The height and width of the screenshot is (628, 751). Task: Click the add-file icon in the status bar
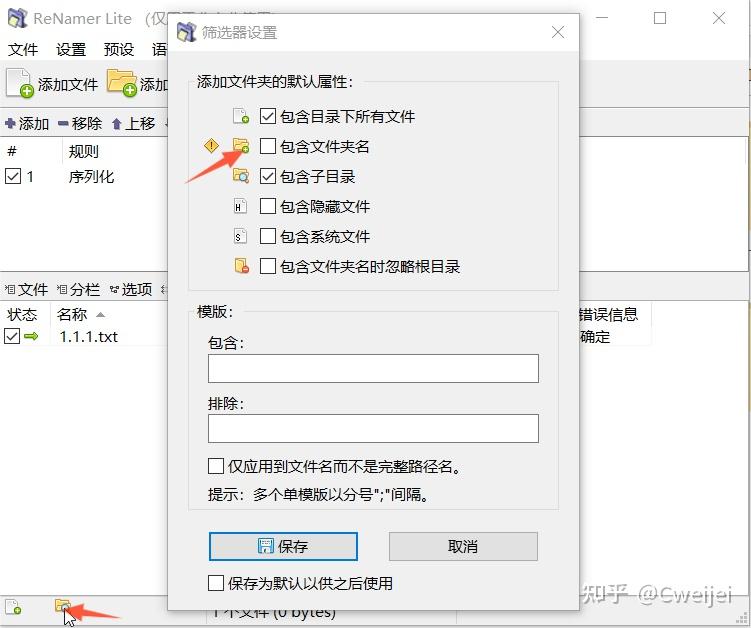coord(13,606)
